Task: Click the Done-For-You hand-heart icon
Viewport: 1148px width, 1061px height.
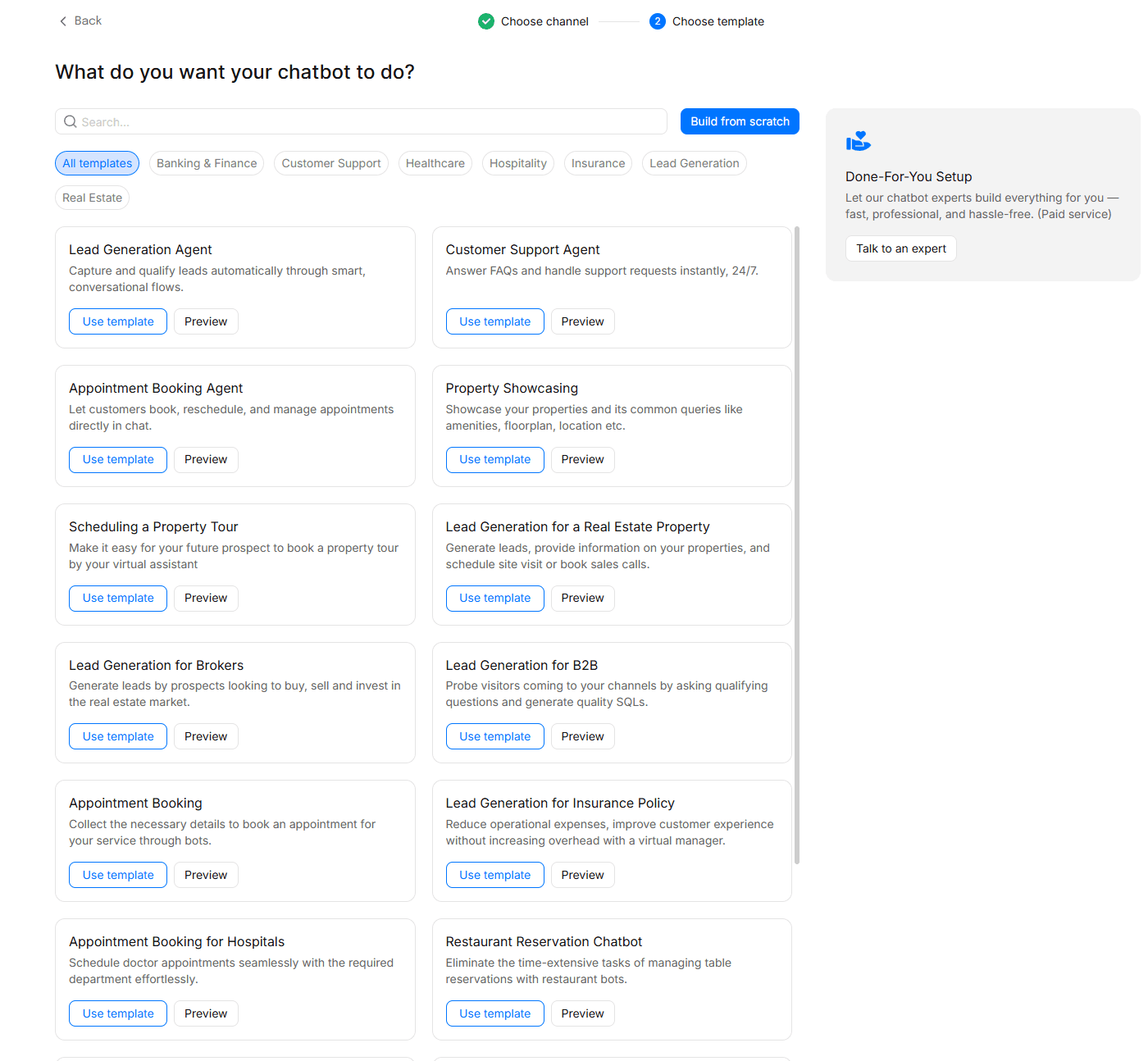Action: pyautogui.click(x=858, y=140)
